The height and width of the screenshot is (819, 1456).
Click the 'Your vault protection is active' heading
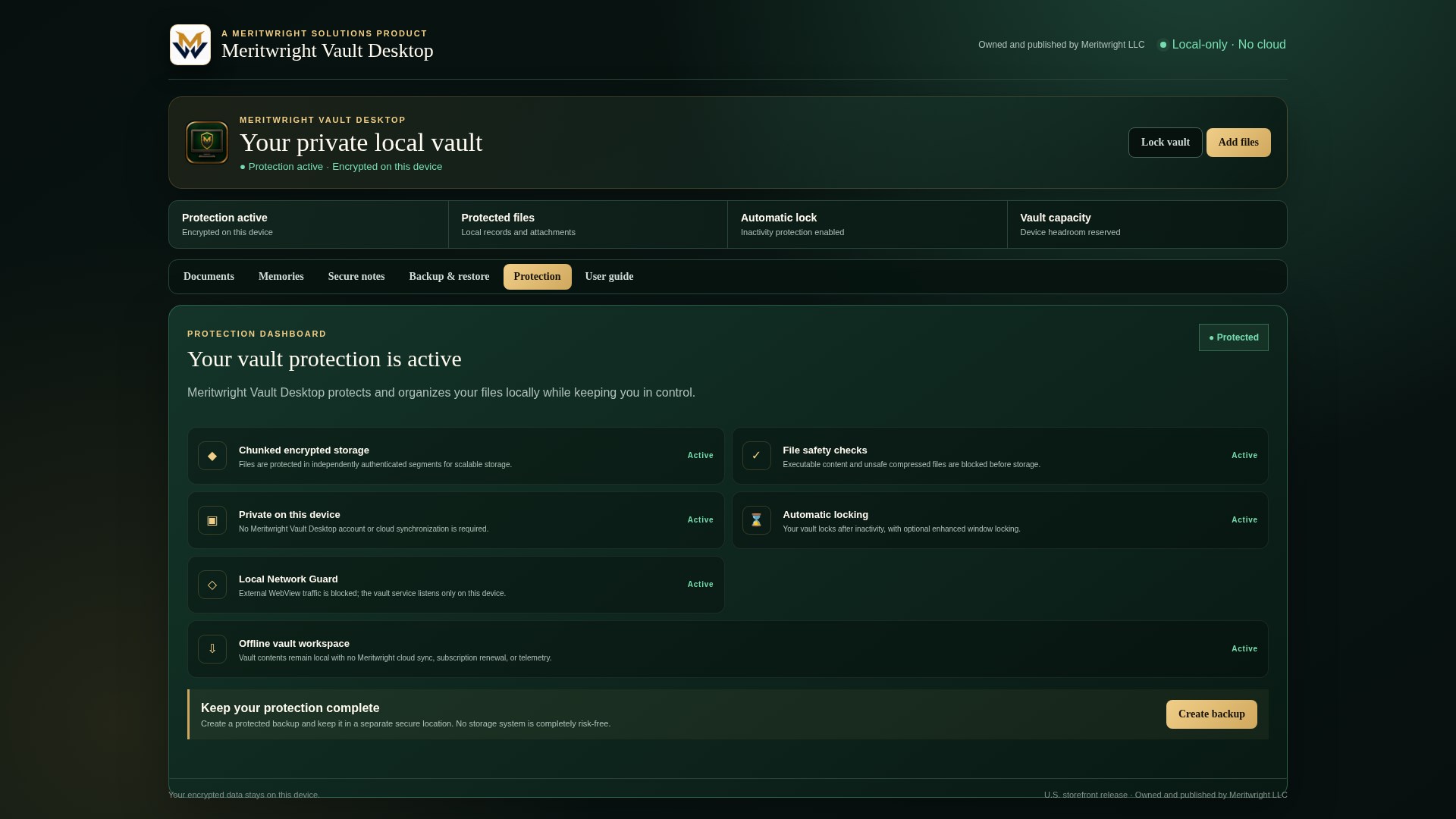point(325,359)
